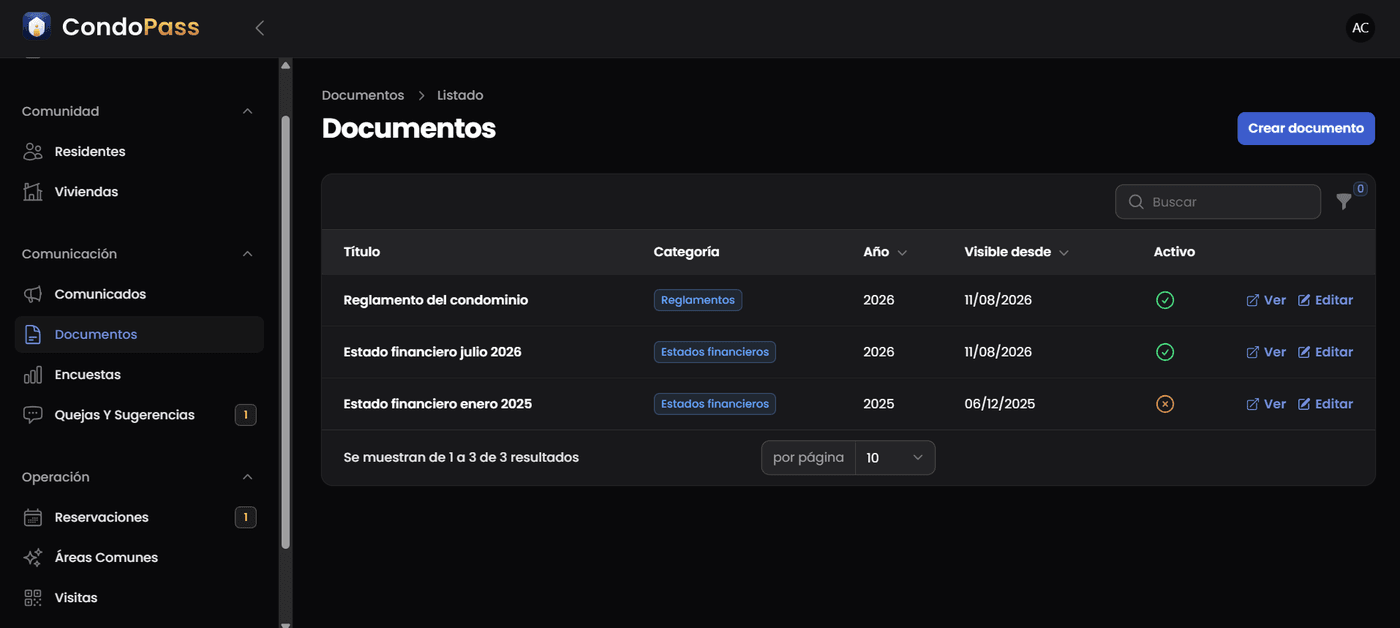This screenshot has width=1400, height=628.
Task: Click the Reglamentos category badge
Action: point(698,300)
